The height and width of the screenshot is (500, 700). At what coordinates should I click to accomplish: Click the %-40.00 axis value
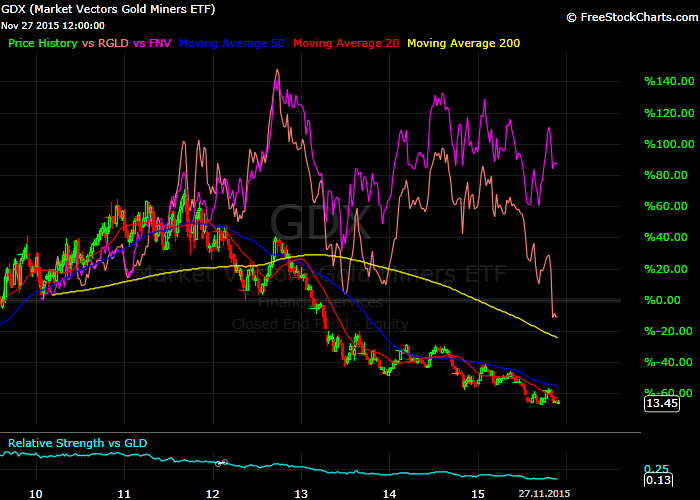pos(668,362)
